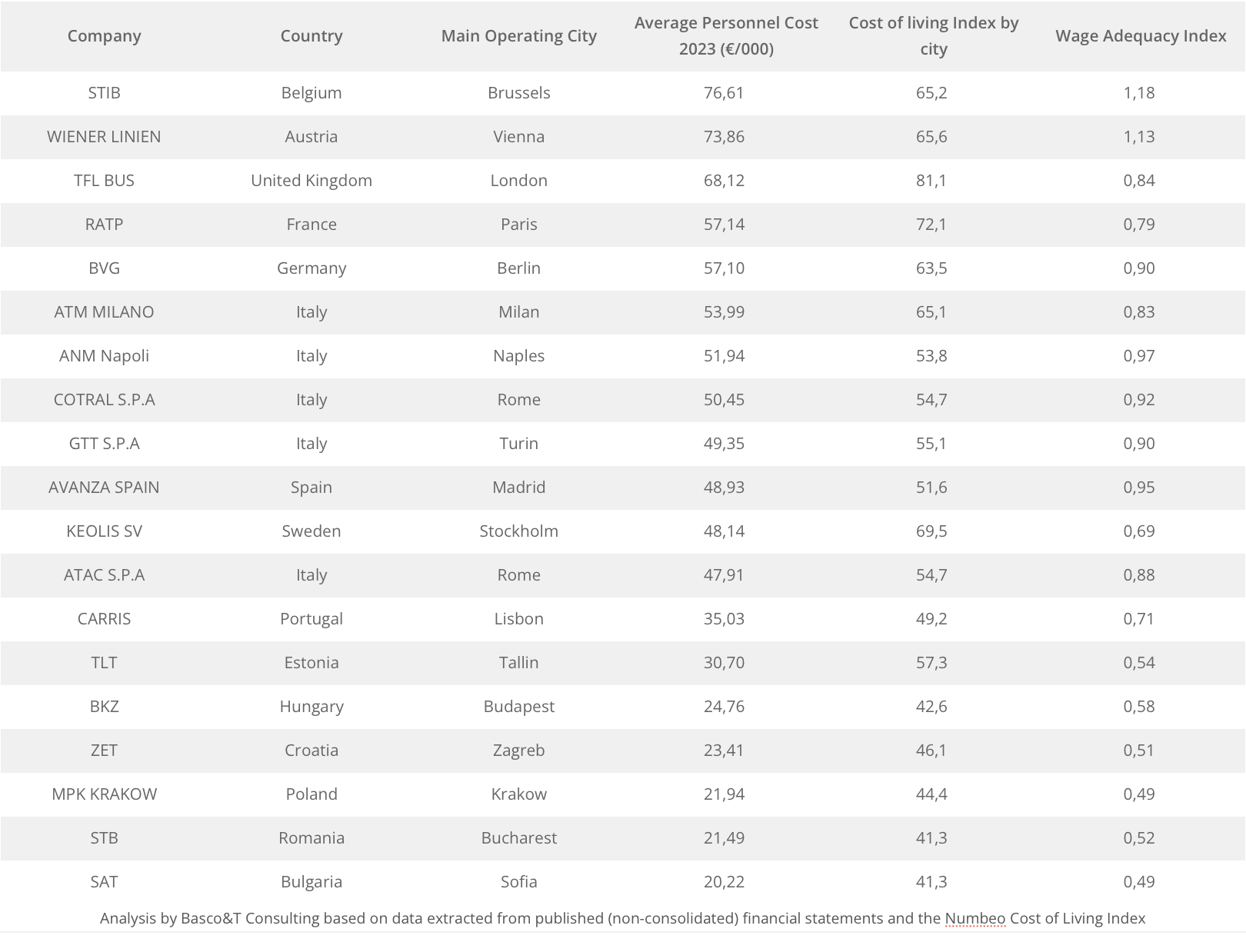Click London's 81,1 cost of living value
Image resolution: width=1246 pixels, height=952 pixels.
(x=931, y=181)
